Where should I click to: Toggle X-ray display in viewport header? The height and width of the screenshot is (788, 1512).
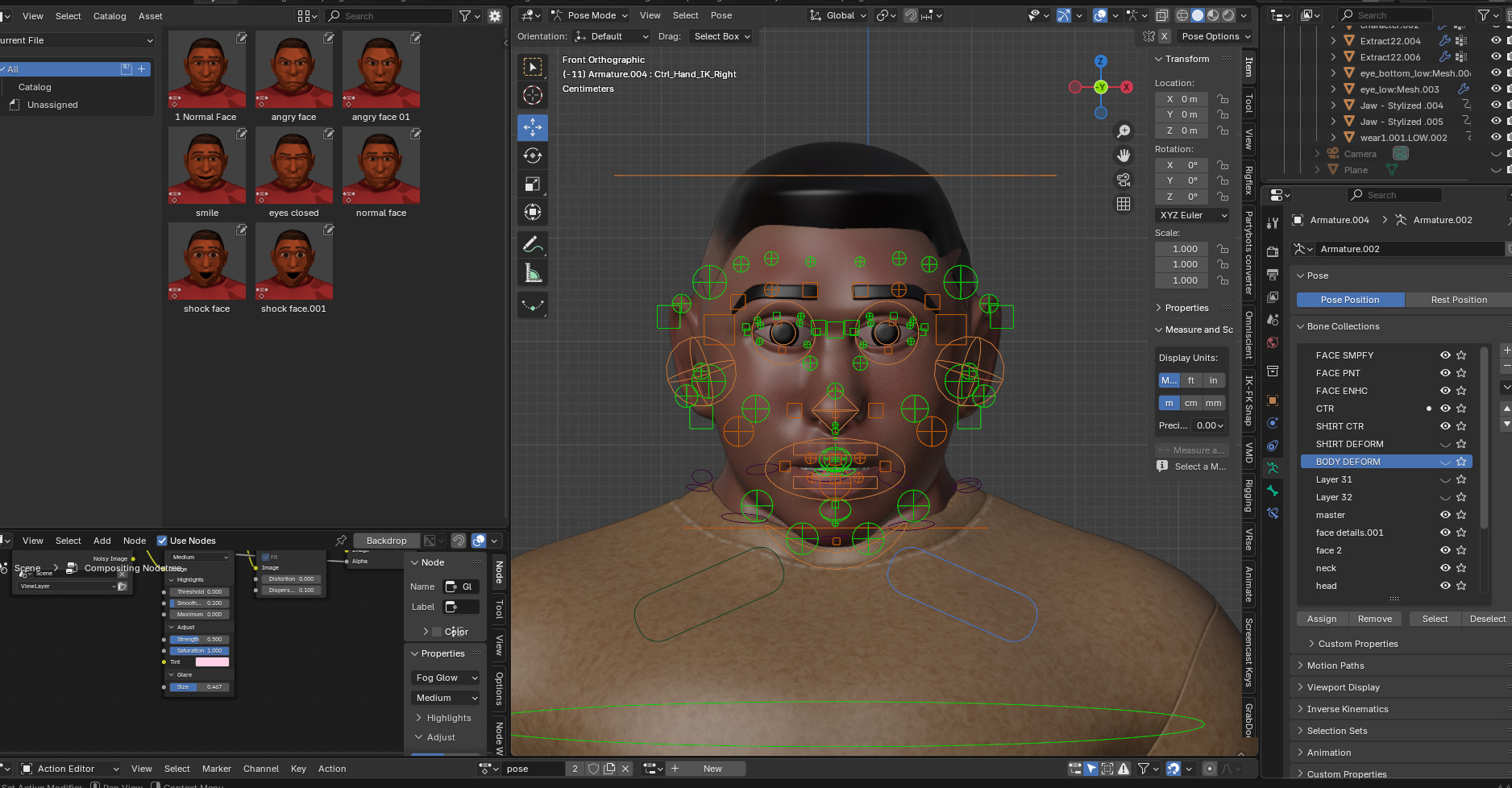tap(1161, 15)
